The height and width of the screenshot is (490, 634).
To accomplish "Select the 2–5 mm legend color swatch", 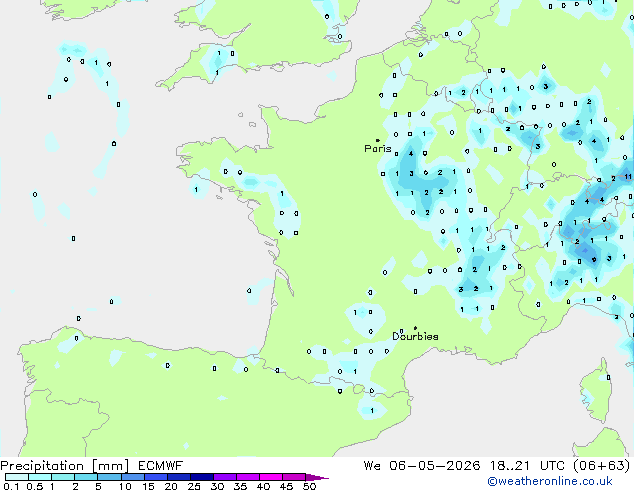I will click(x=86, y=477).
